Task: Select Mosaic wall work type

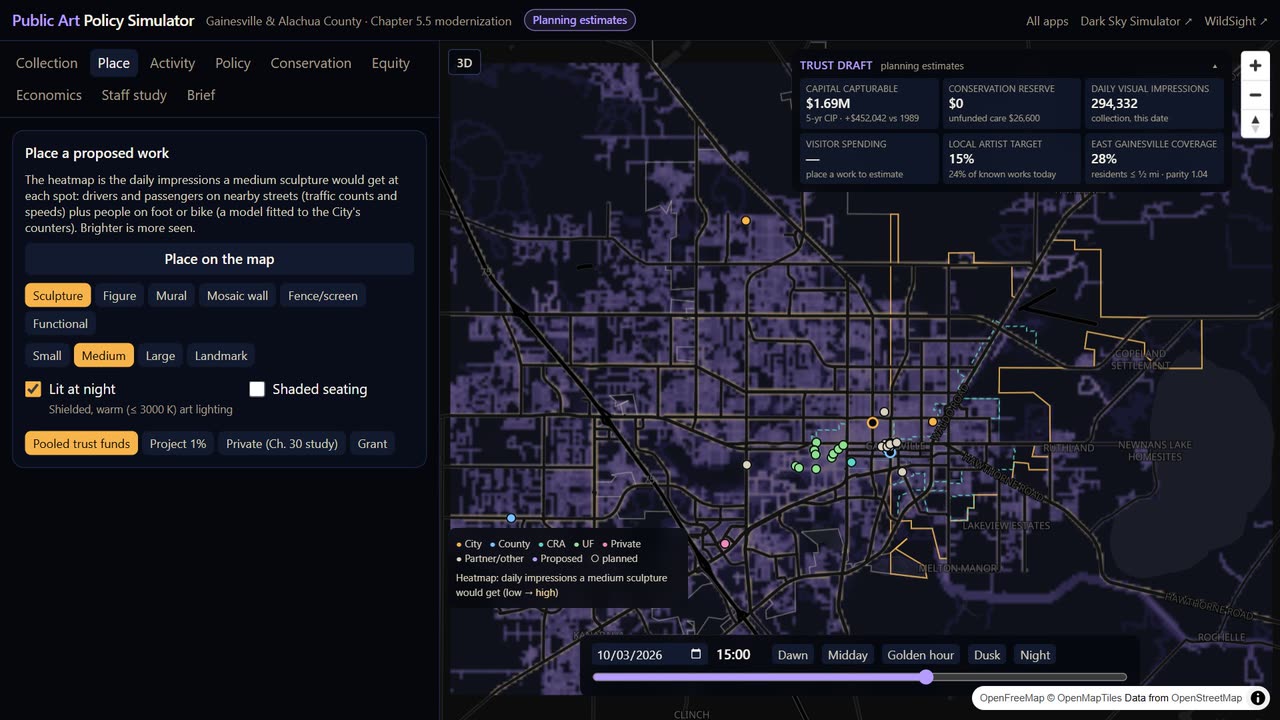Action: [237, 296]
